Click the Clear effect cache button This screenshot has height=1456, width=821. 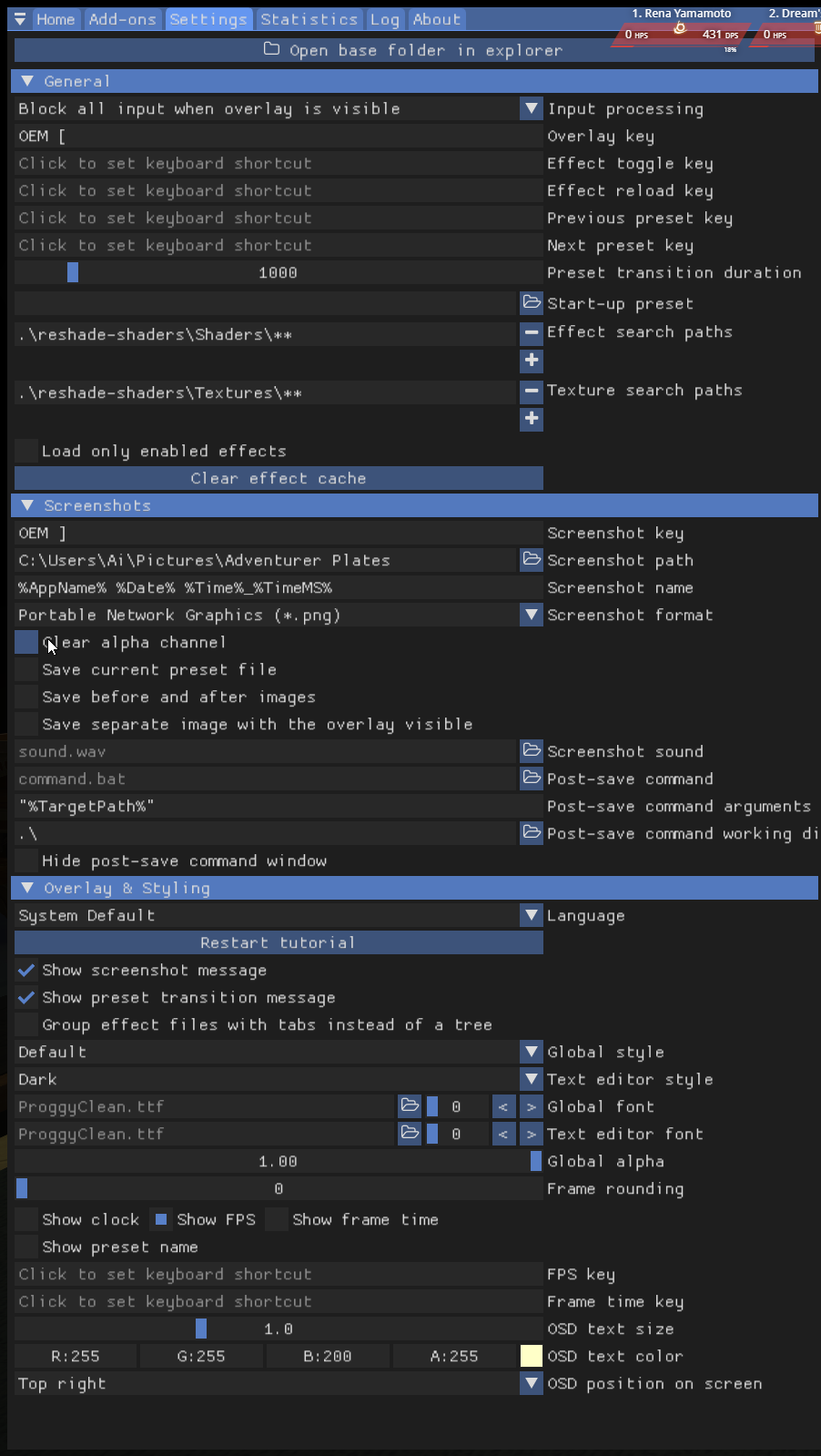279,479
